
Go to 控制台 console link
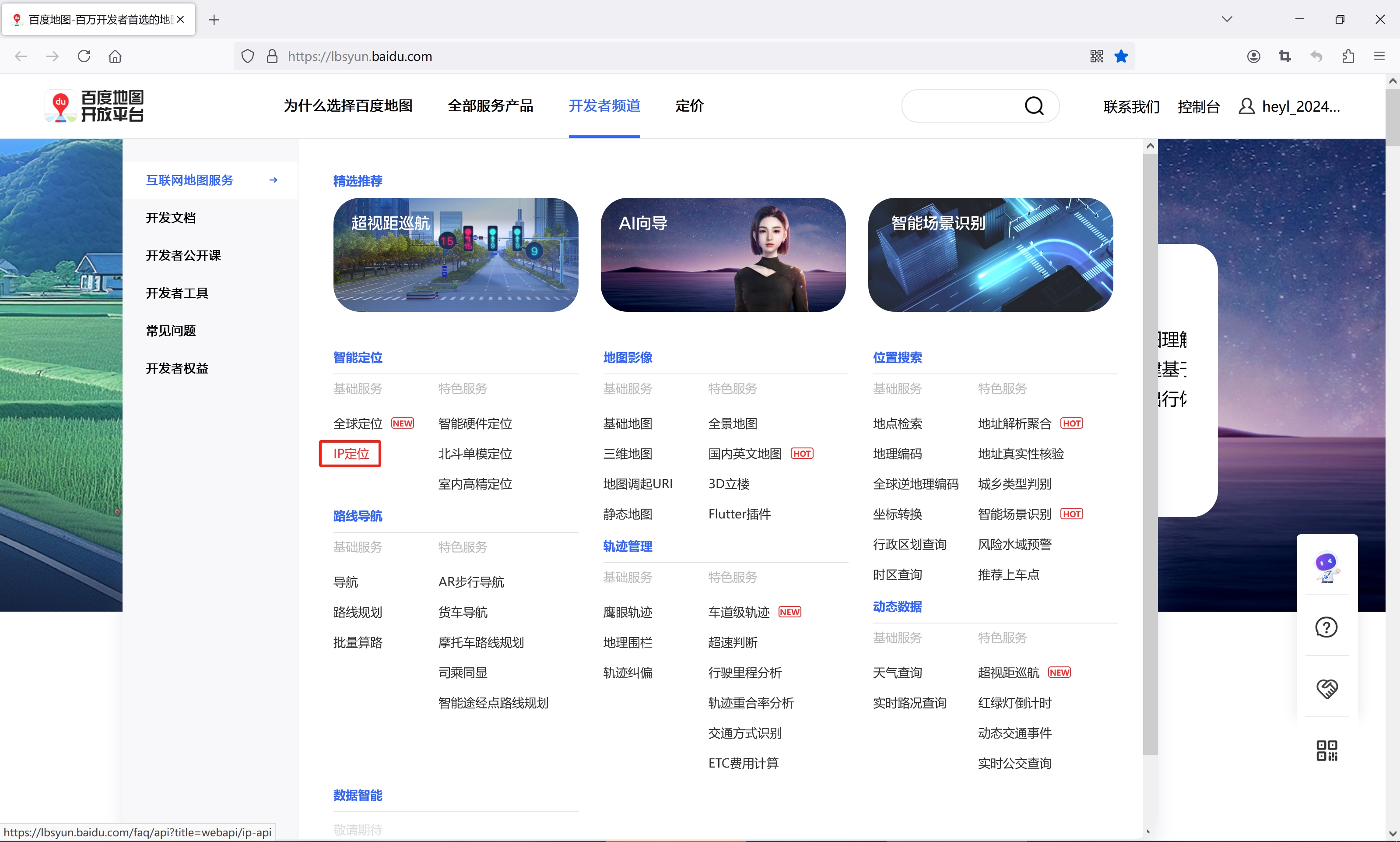[x=1198, y=107]
